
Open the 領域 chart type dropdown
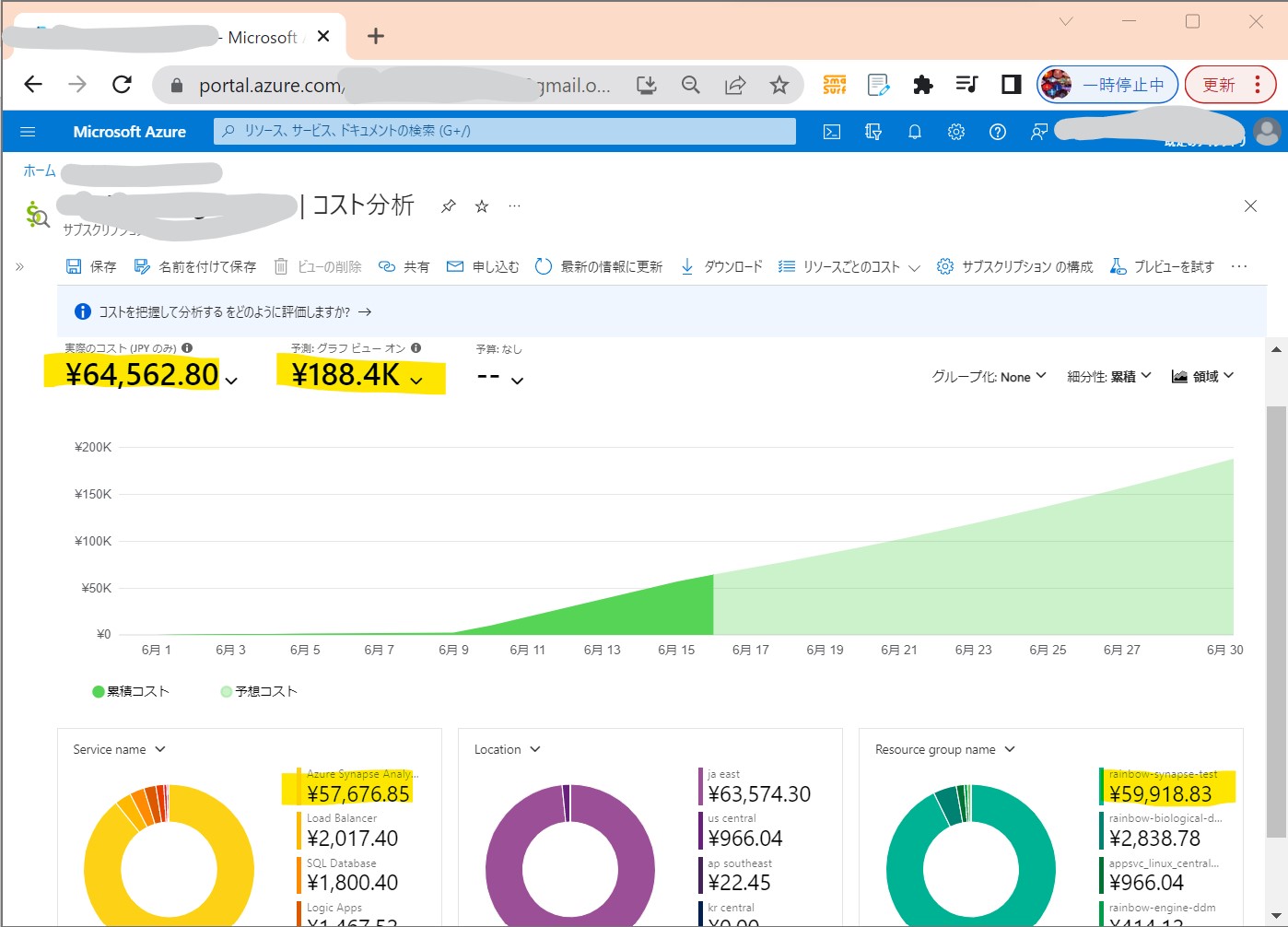[1202, 376]
